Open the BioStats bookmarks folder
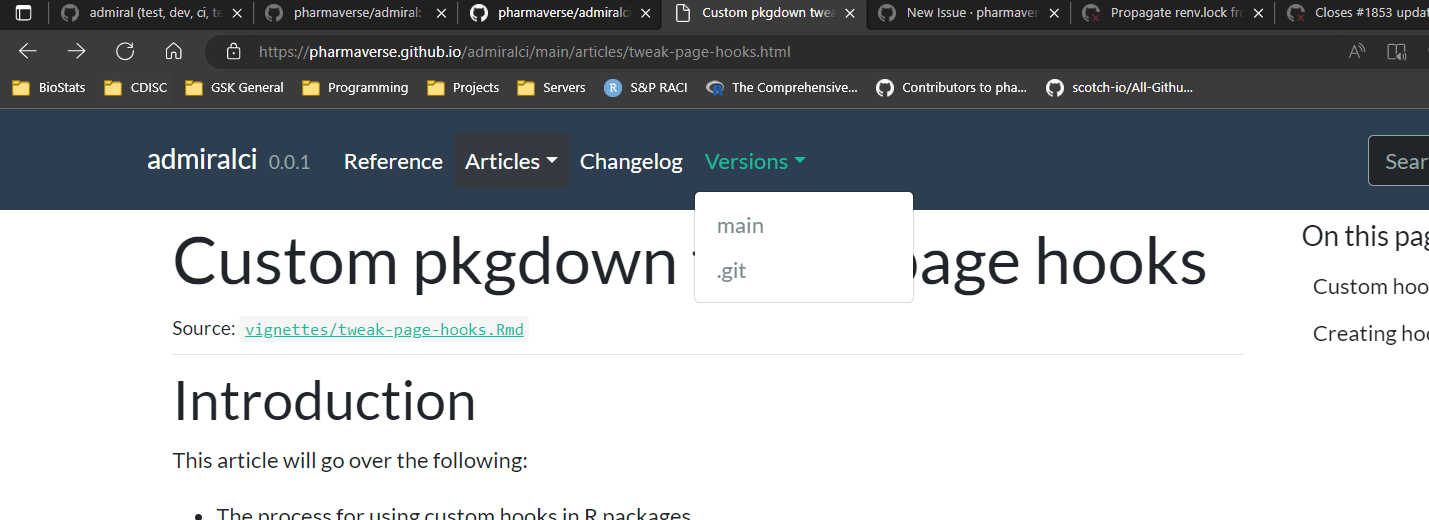The height and width of the screenshot is (520, 1429). coord(49,87)
